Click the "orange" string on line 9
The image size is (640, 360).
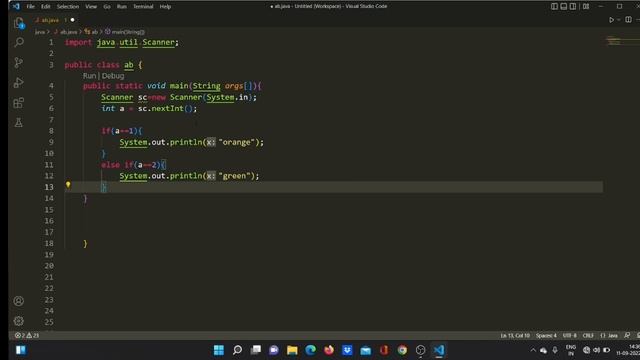pos(236,142)
